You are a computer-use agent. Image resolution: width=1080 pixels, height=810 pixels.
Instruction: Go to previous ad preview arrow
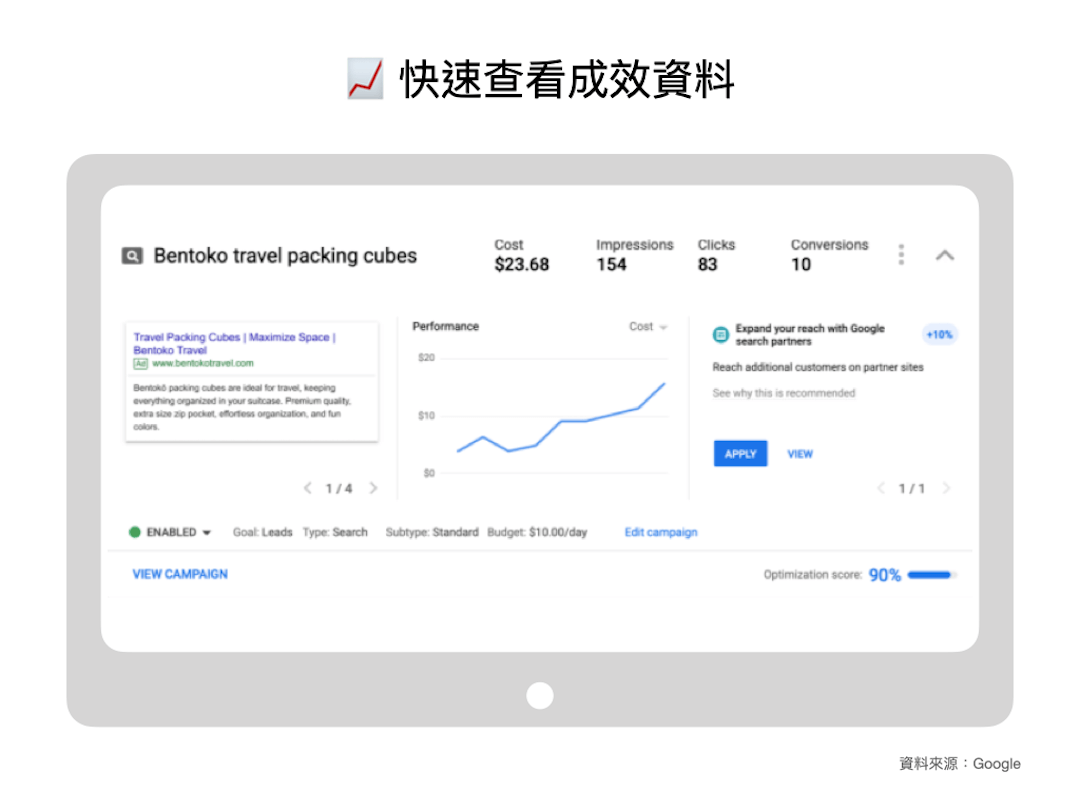(x=308, y=488)
